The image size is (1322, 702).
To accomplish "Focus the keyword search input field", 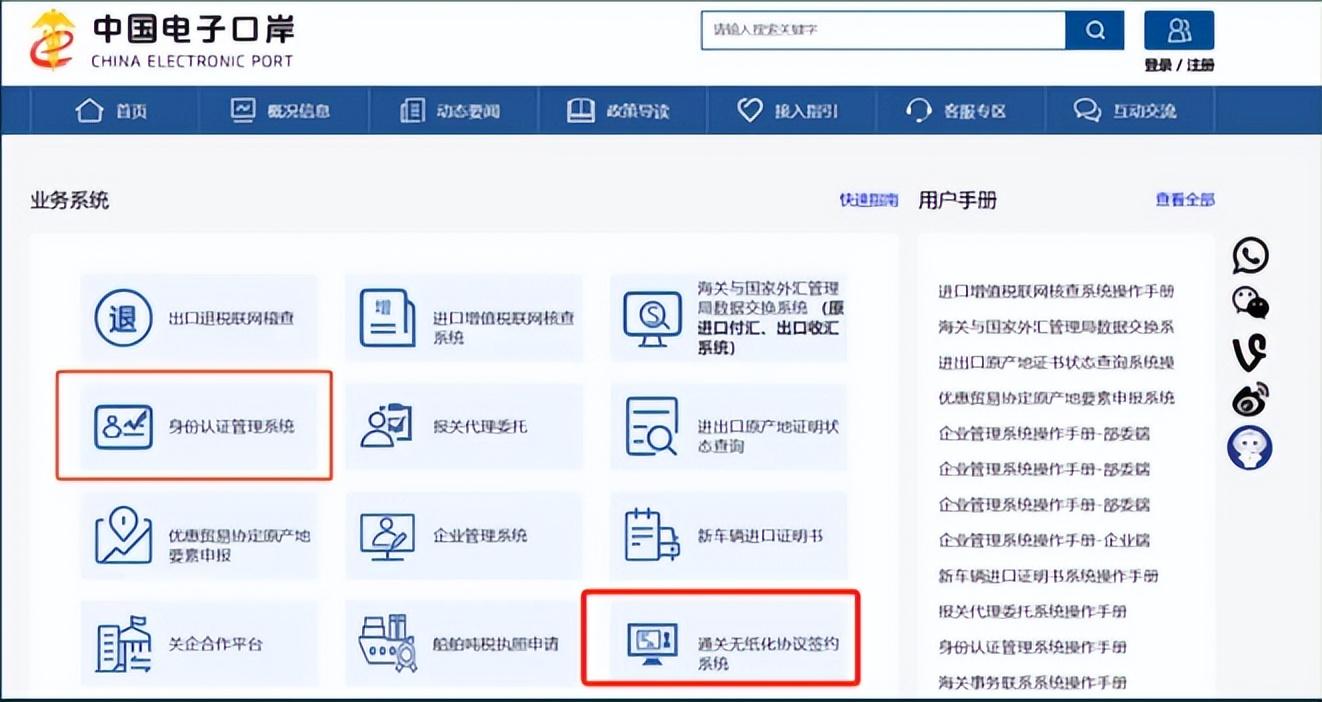I will 882,30.
